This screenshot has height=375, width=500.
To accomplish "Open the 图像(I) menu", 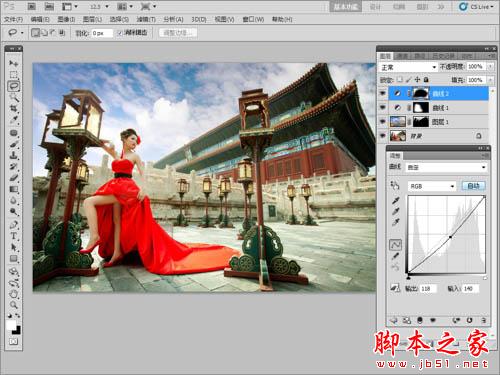I will coord(66,19).
